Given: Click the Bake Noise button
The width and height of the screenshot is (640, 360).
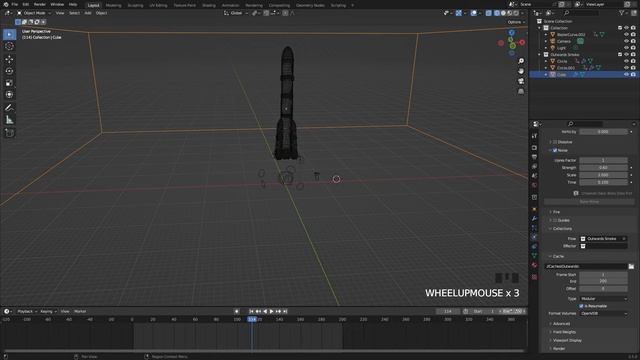Looking at the screenshot, I should (x=589, y=202).
